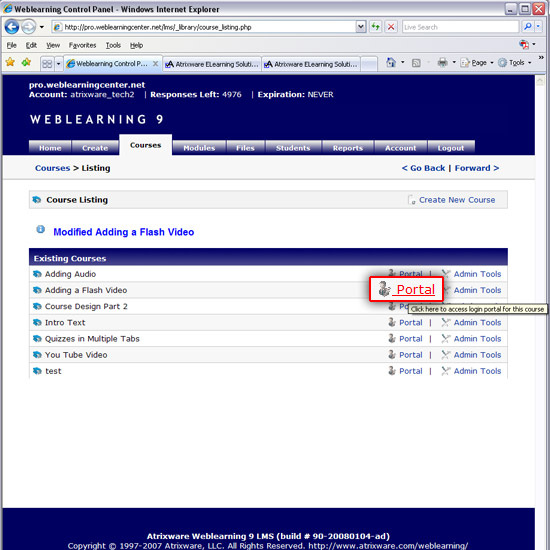Open the Tools command bar dropdown

(x=515, y=63)
